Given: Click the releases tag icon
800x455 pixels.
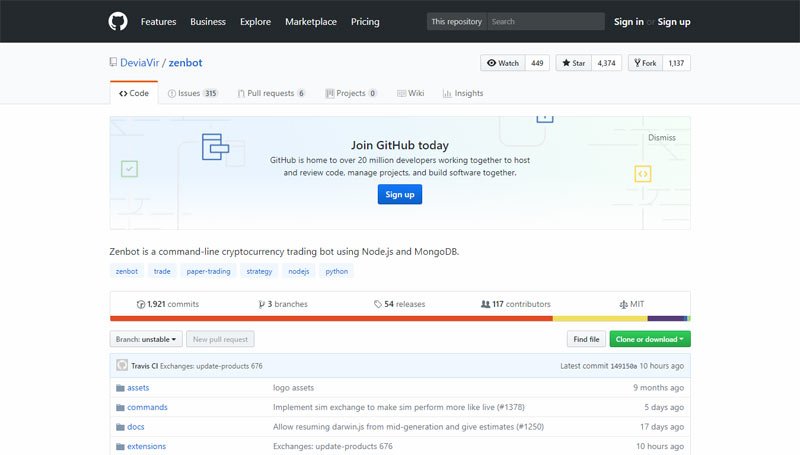Looking at the screenshot, I should point(378,305).
